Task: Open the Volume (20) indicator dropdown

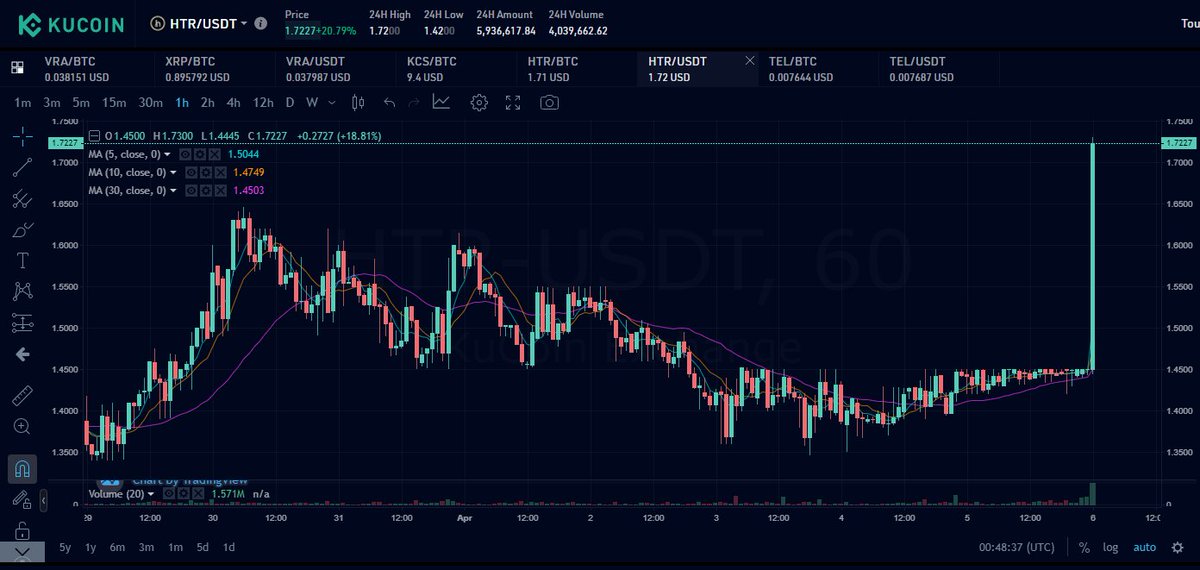Action: pyautogui.click(x=150, y=493)
